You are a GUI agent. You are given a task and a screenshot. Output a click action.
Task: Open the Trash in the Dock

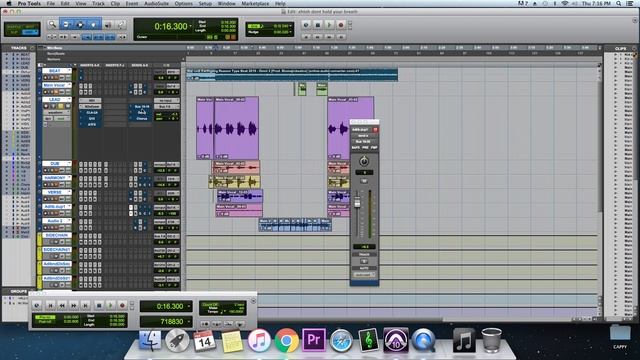tap(491, 340)
